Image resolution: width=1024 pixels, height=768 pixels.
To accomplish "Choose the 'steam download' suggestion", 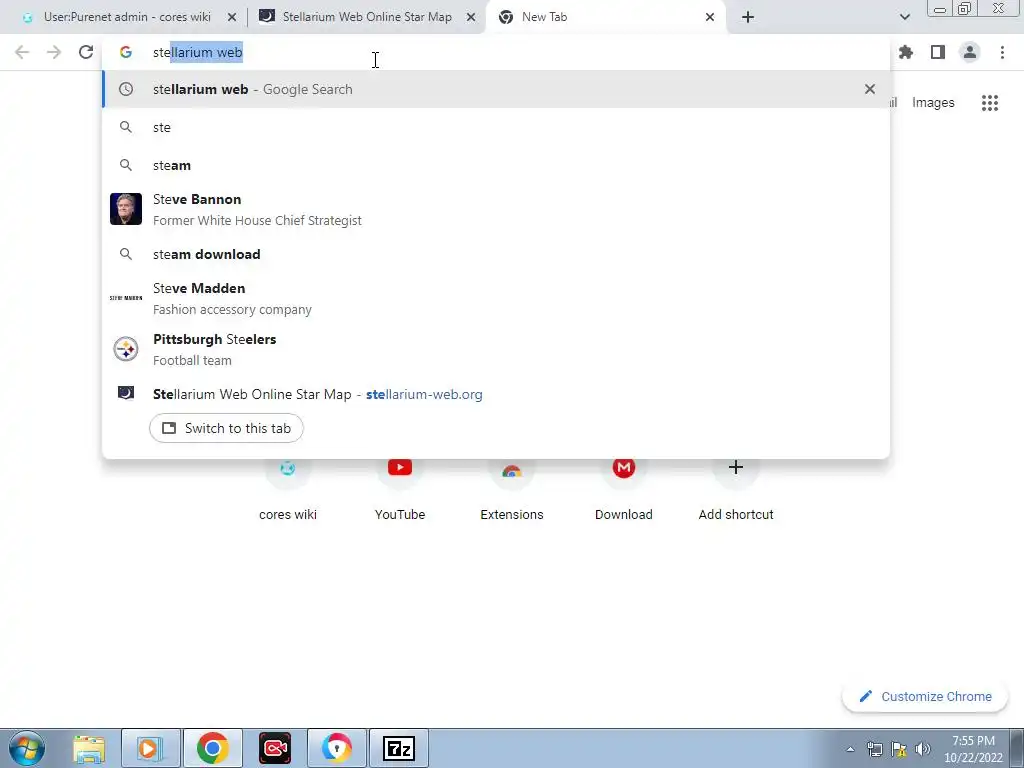I will (x=496, y=254).
